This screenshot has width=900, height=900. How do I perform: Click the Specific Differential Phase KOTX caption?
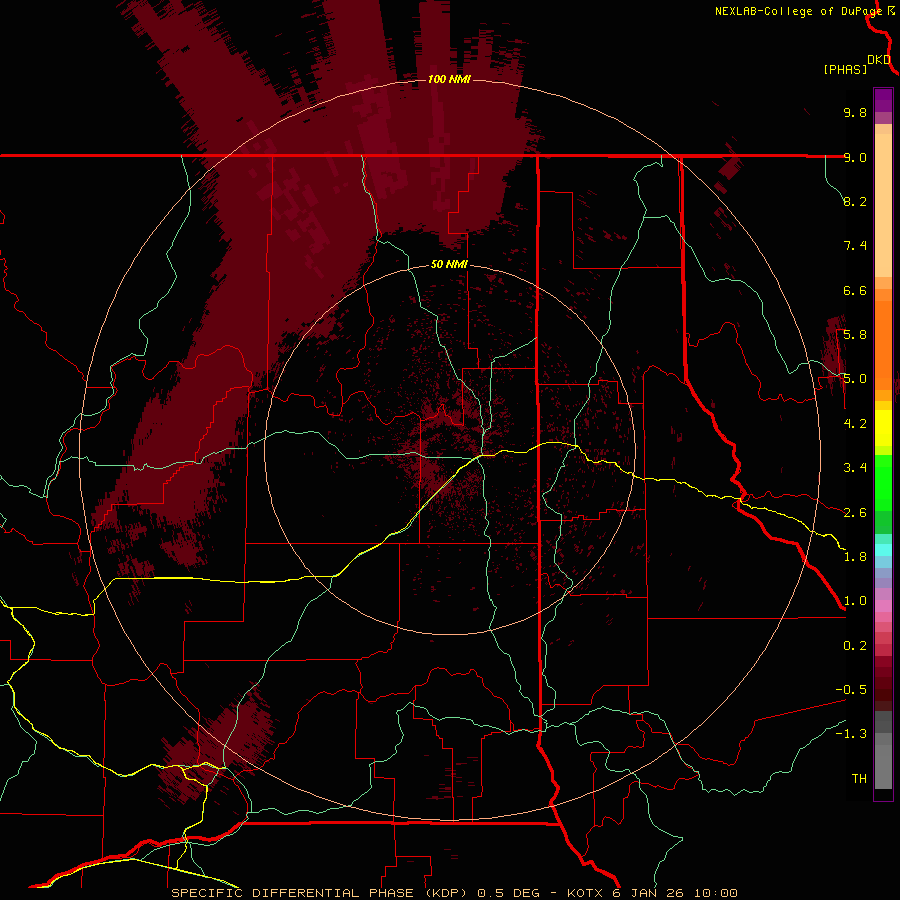[454, 893]
